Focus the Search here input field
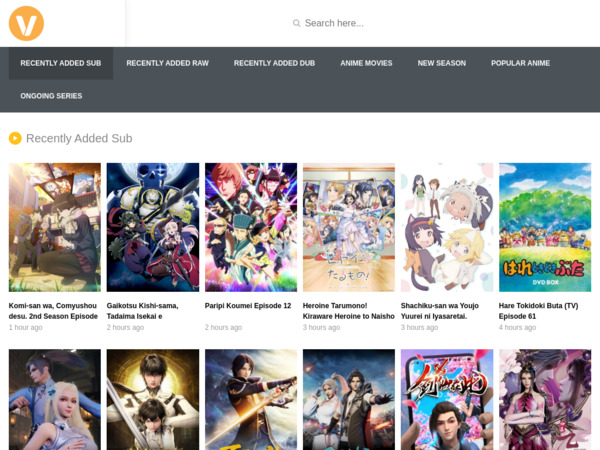The height and width of the screenshot is (450, 600). point(334,23)
